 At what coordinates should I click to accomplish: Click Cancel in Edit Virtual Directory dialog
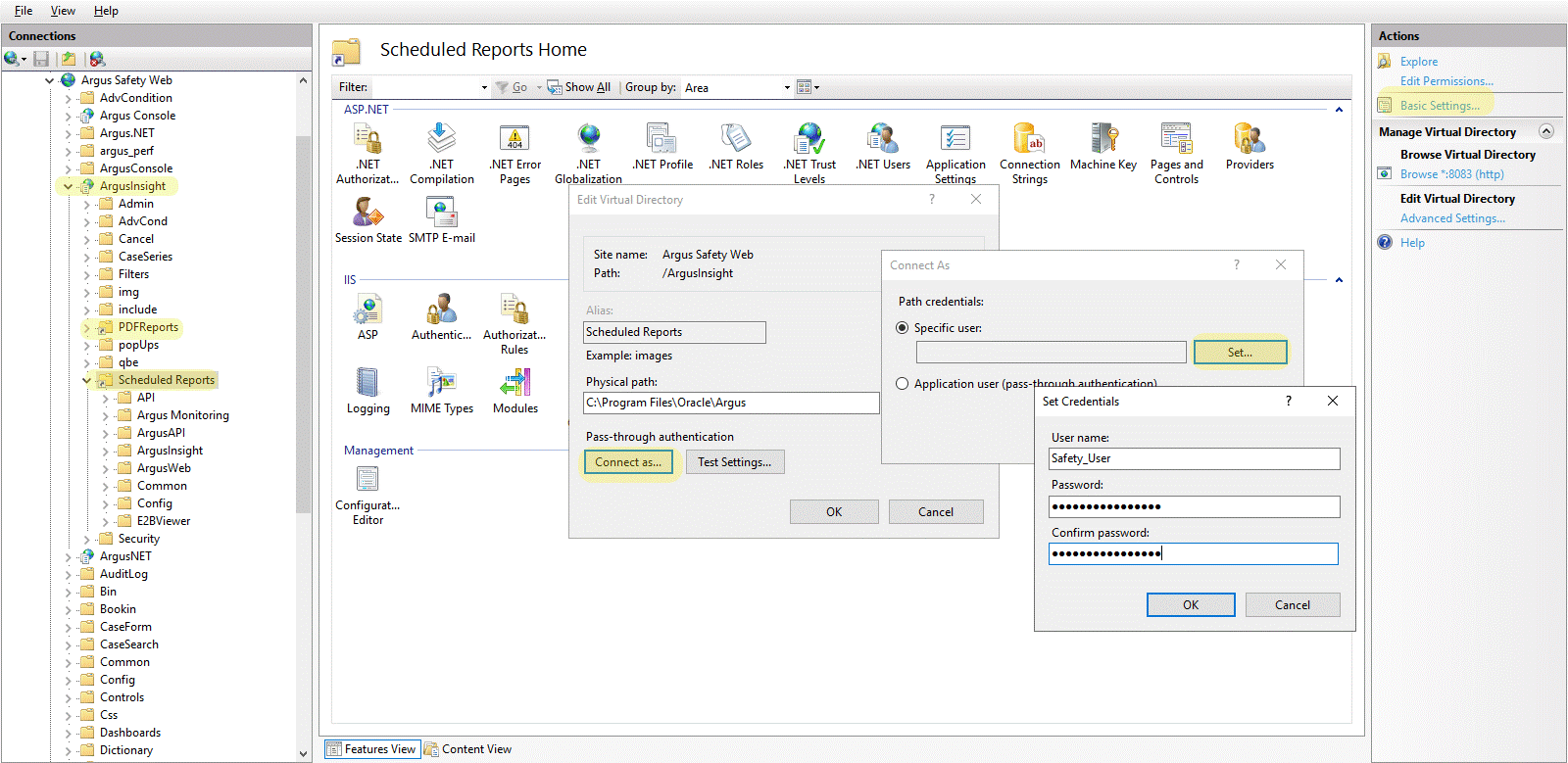[x=936, y=512]
